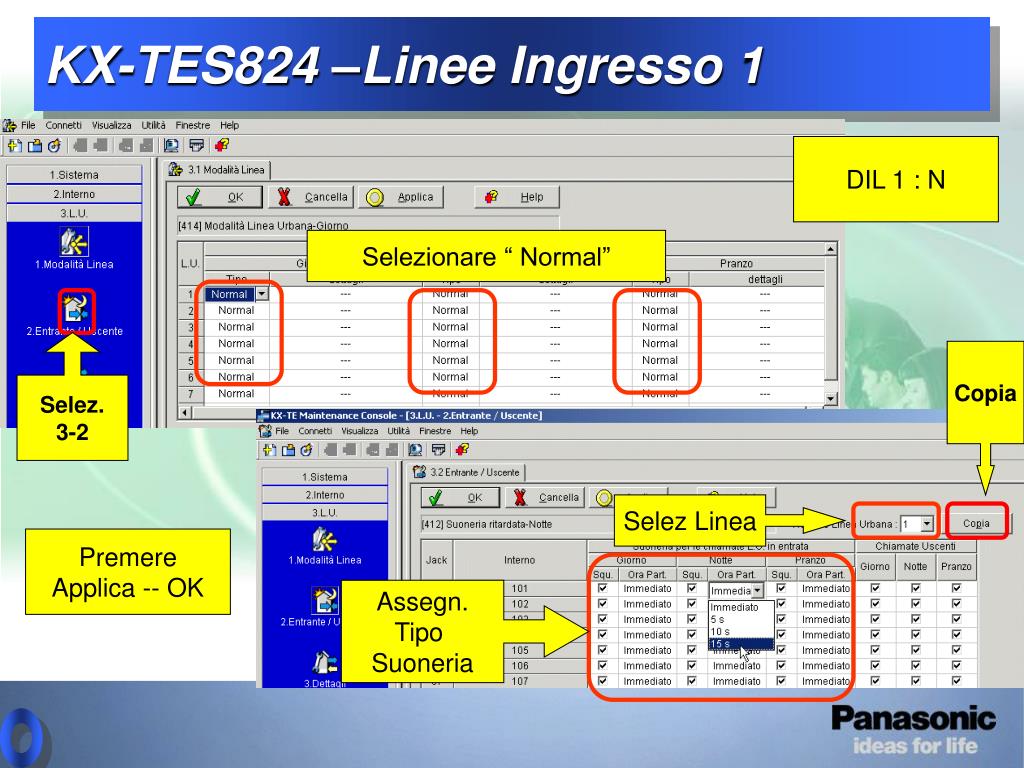Click the application icon beside the File menu in the top window

click(10, 125)
